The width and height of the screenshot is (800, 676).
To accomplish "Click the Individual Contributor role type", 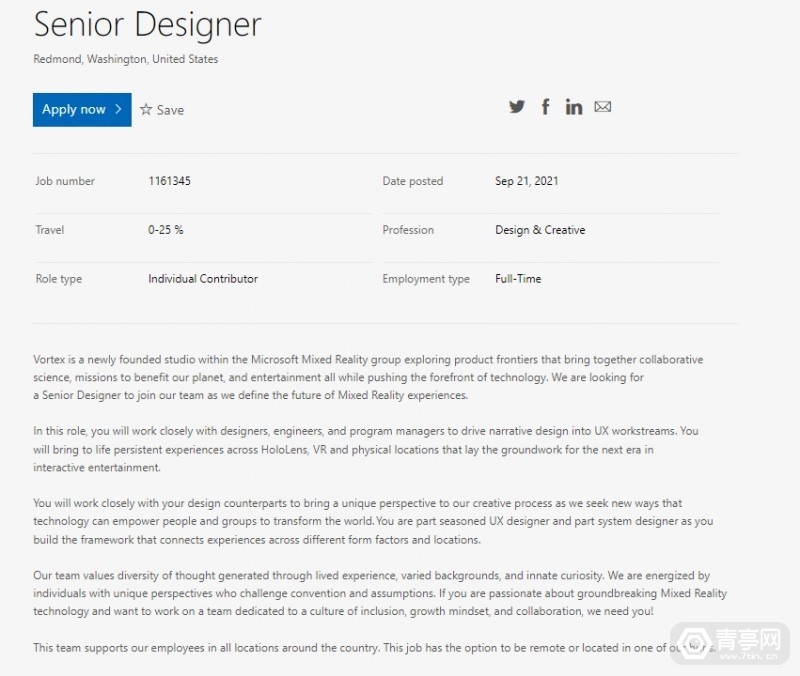I will (203, 279).
